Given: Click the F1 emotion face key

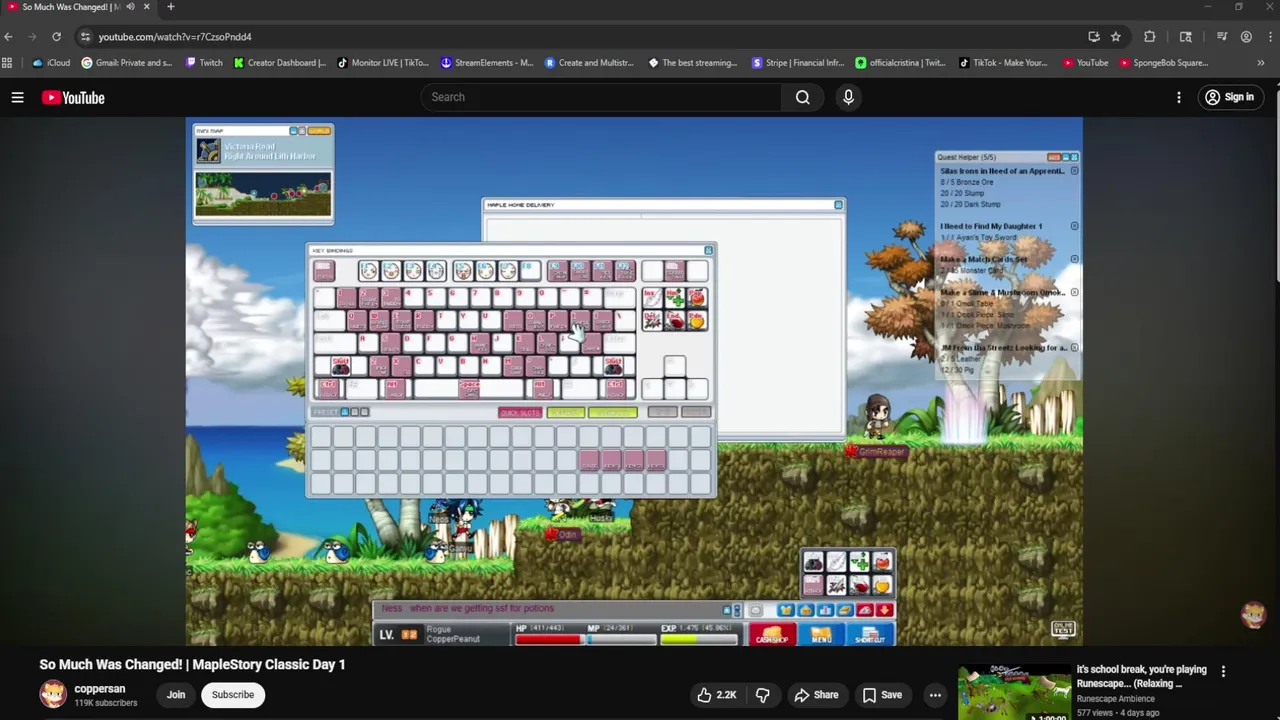Looking at the screenshot, I should [x=369, y=271].
